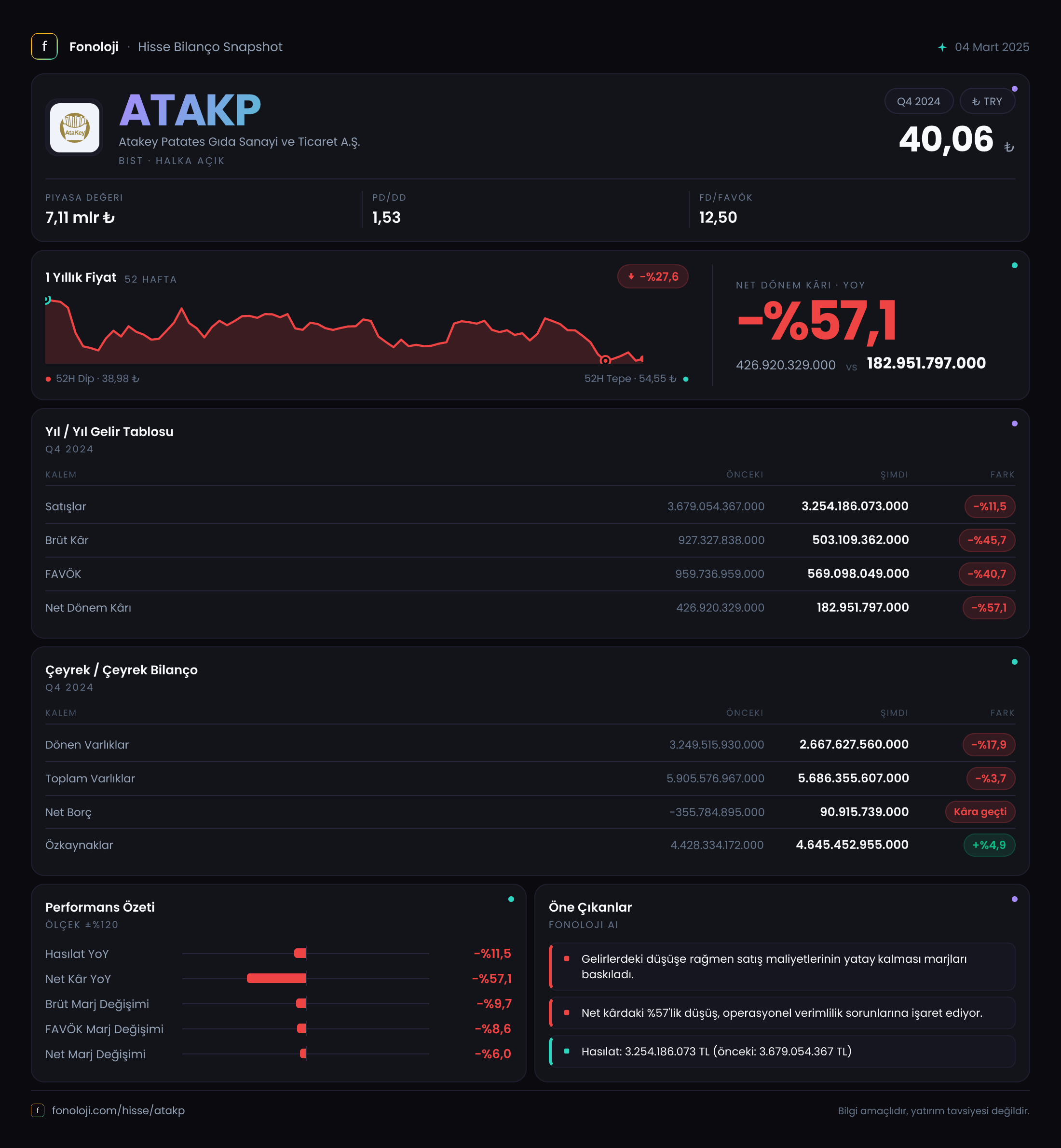Click the Dönen Varlıklar -%17,9 badge
Screen dimensions: 1061x1148
989,745
